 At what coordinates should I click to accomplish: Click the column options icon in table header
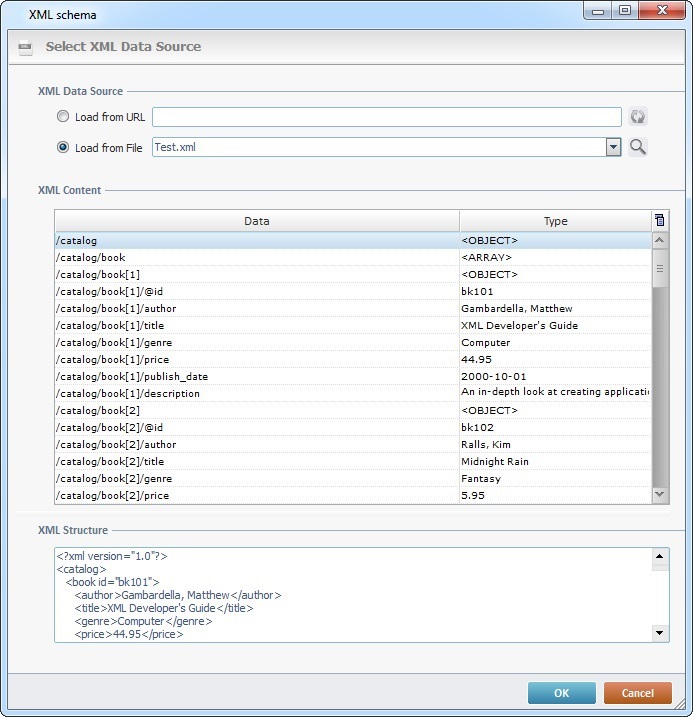659,221
